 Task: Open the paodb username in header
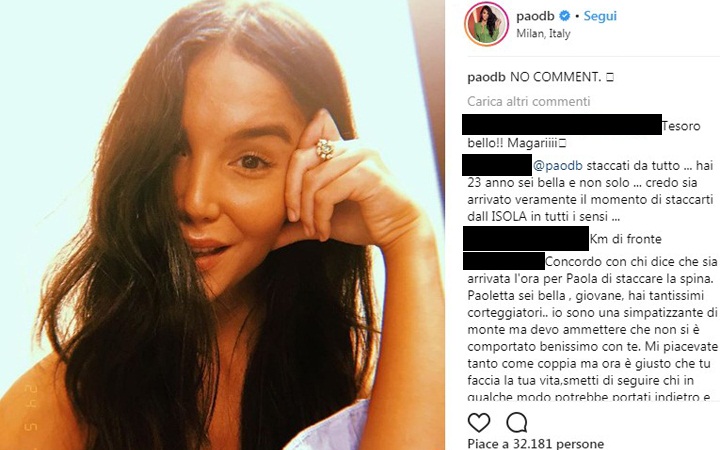click(x=535, y=16)
